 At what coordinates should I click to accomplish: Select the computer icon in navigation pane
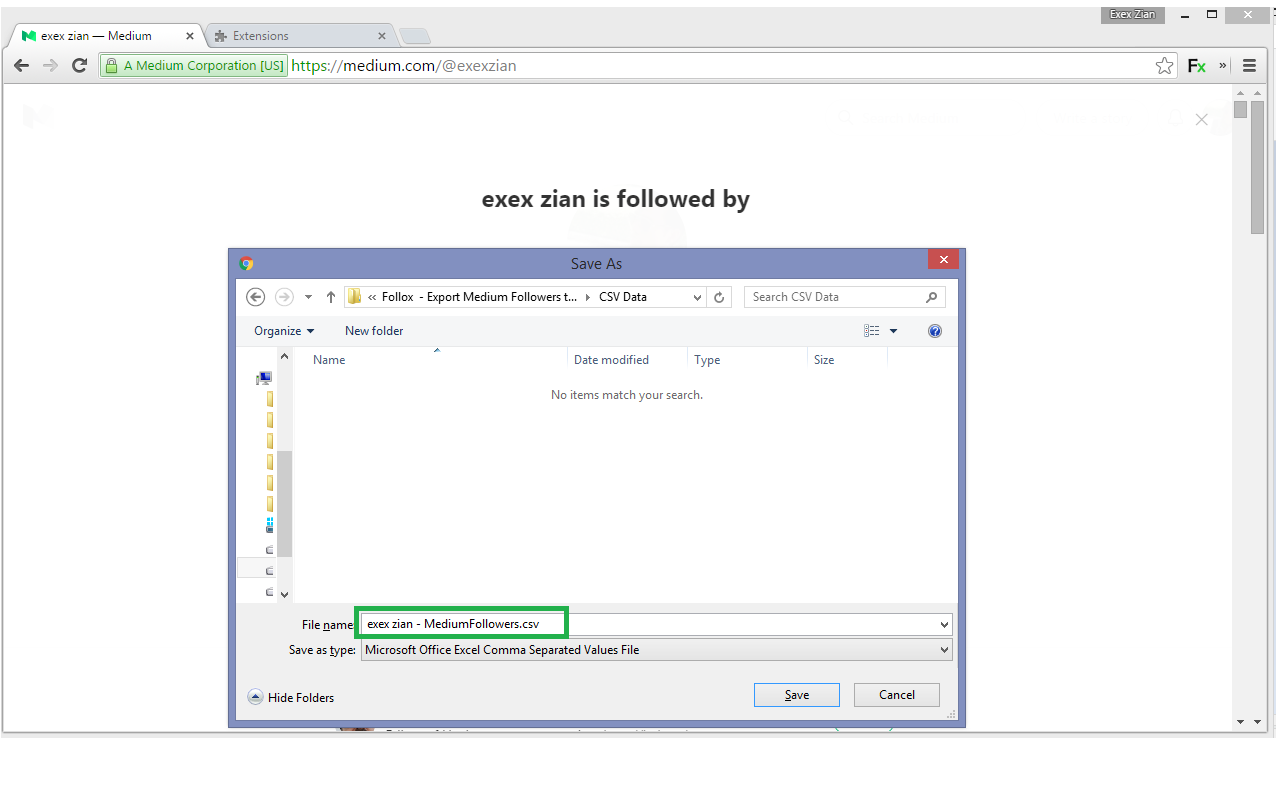click(264, 378)
